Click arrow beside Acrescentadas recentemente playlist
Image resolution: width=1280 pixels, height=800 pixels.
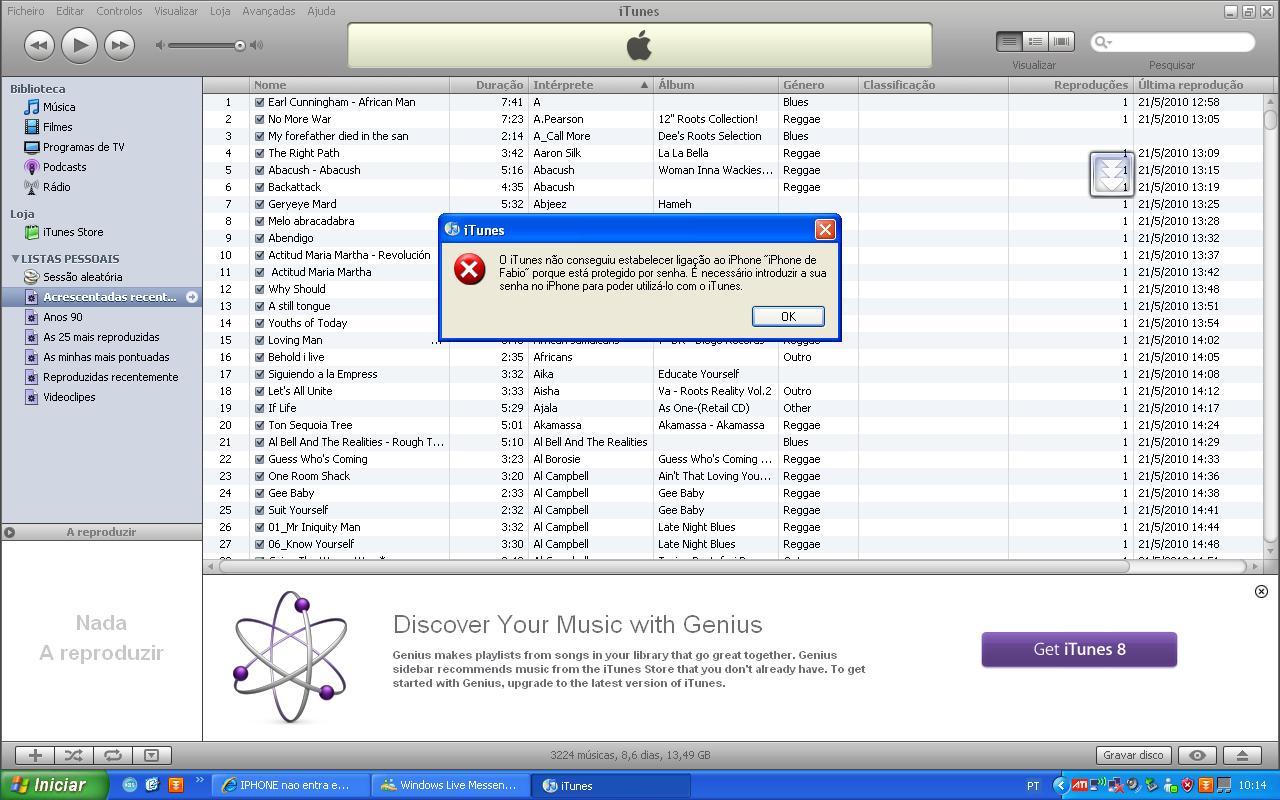tap(192, 297)
